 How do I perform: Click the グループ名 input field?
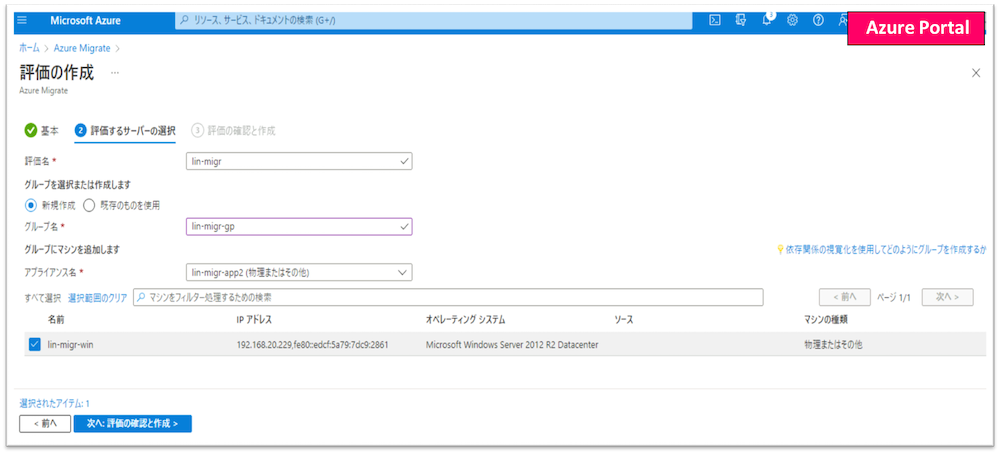click(299, 227)
